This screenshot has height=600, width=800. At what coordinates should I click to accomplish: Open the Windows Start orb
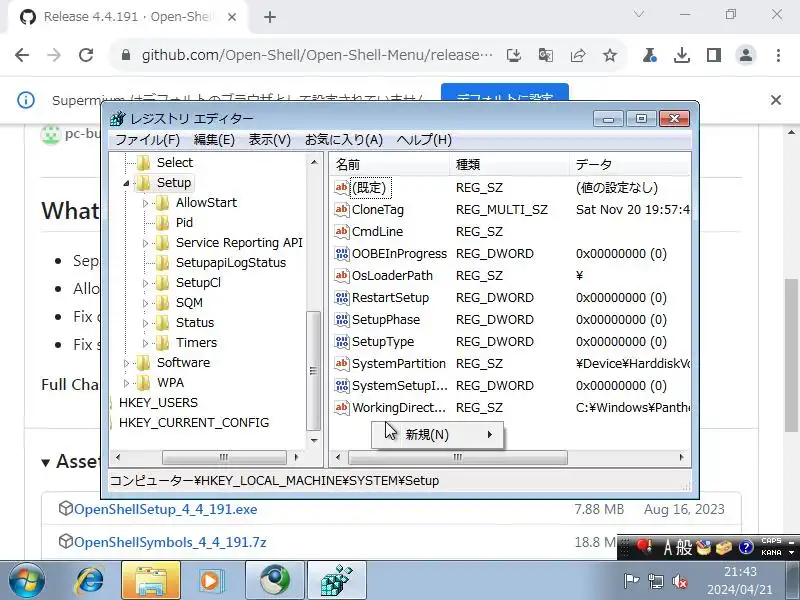click(x=26, y=581)
